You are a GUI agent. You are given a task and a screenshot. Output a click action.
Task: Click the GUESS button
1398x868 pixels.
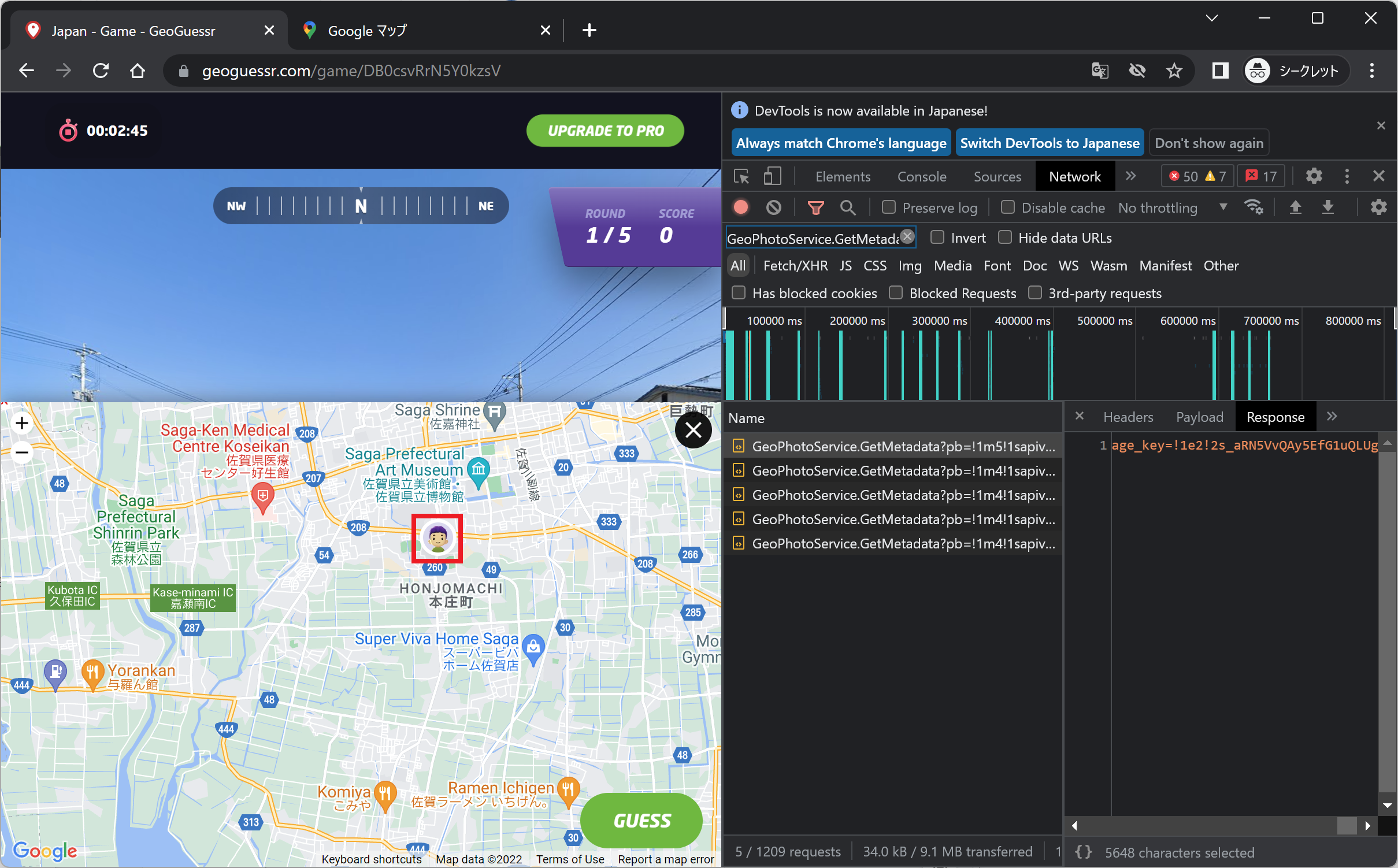(641, 821)
